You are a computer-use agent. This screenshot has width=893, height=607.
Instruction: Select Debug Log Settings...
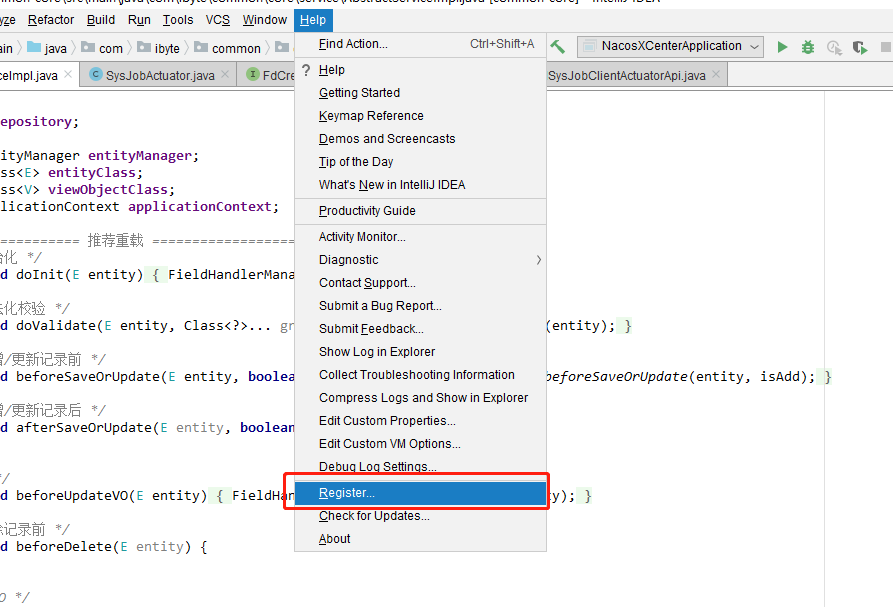pyautogui.click(x=420, y=467)
